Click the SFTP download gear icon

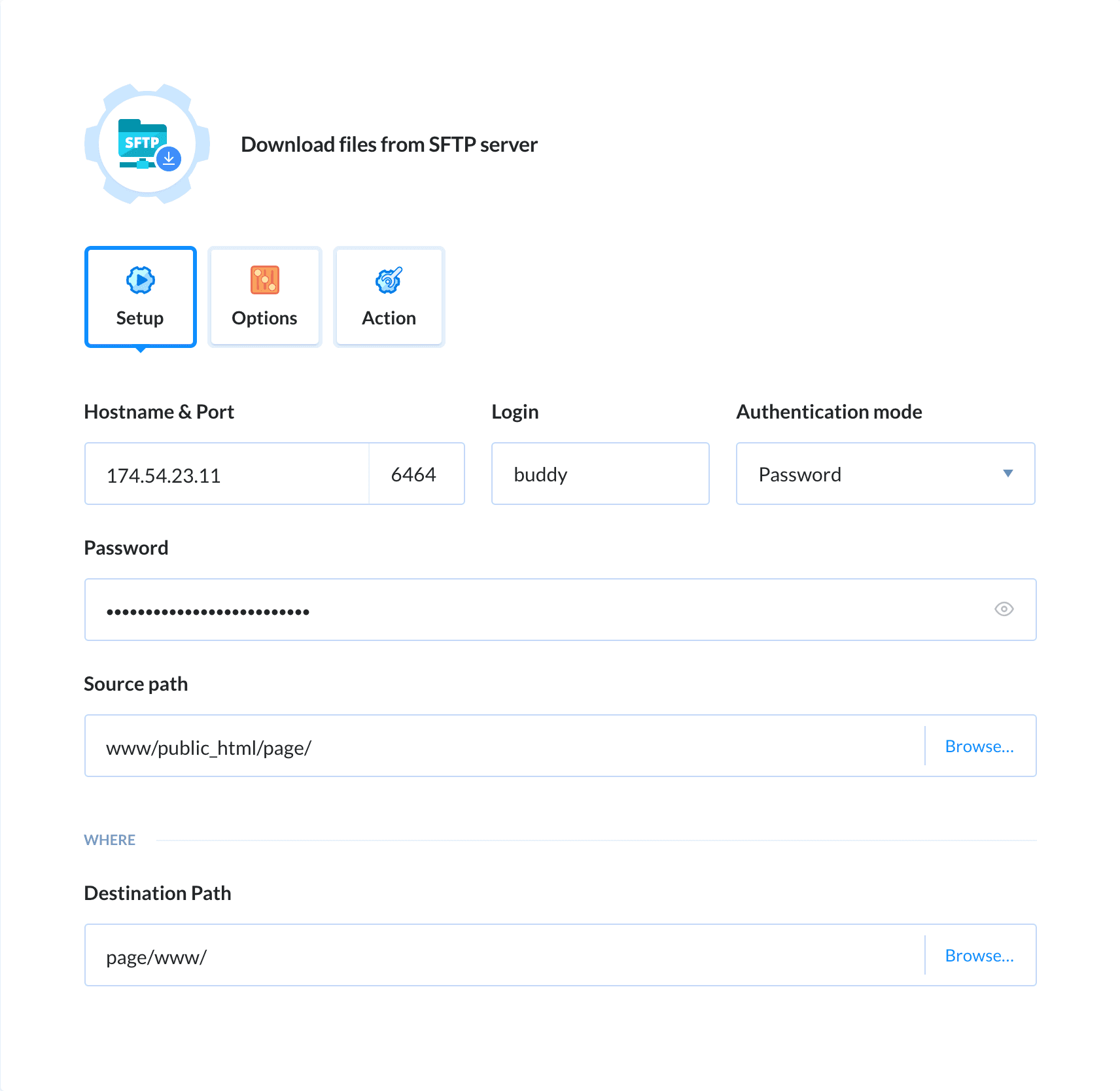(146, 144)
